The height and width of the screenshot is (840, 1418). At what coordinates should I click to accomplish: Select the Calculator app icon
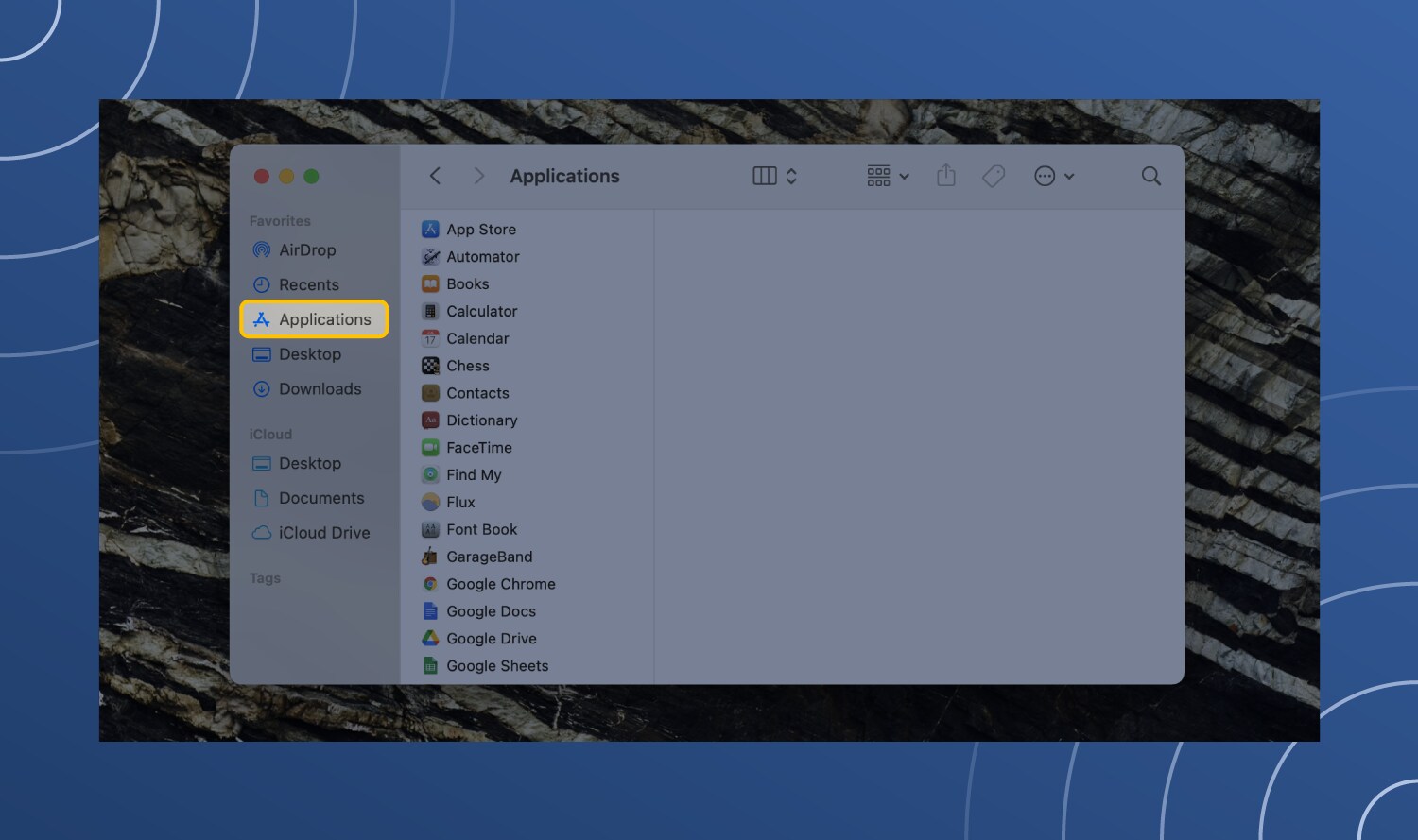[430, 311]
